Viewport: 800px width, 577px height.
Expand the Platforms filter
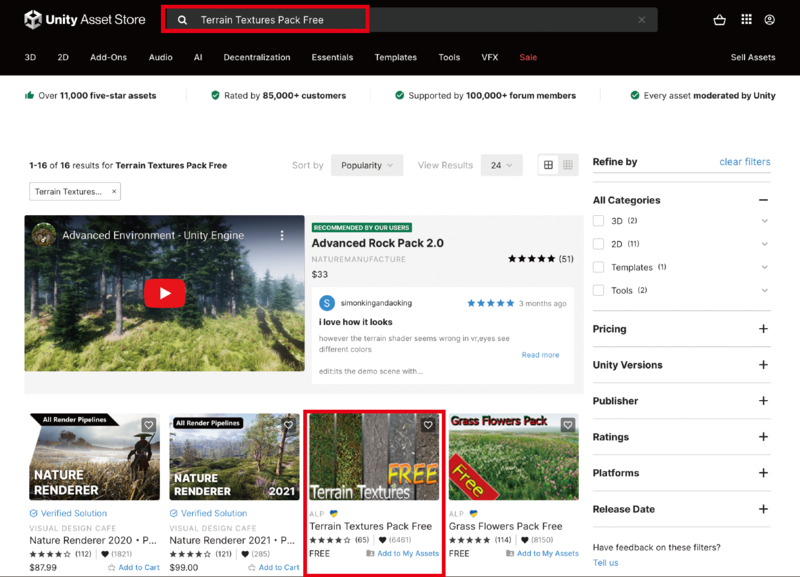(763, 473)
